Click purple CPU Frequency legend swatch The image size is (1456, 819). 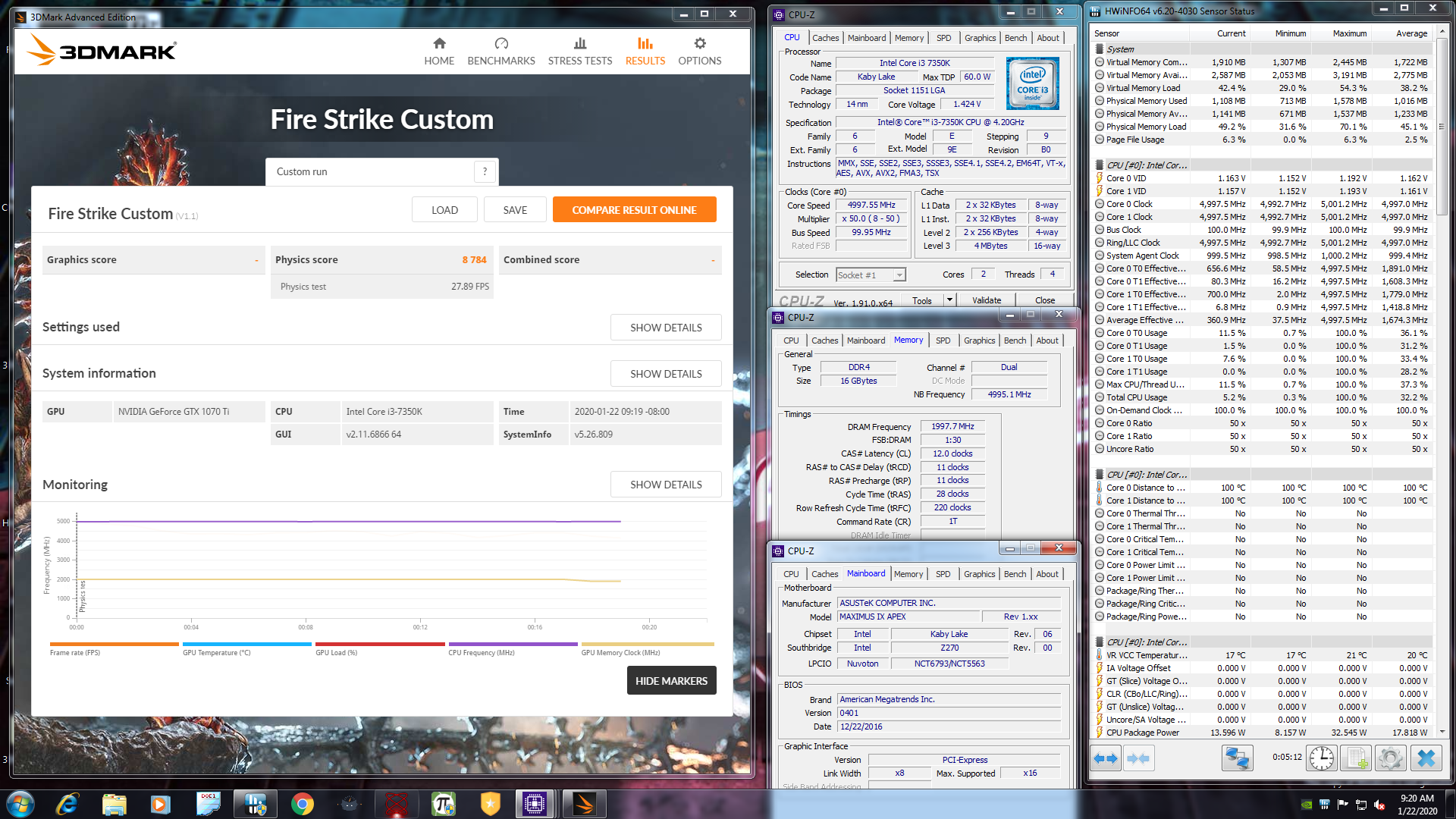pyautogui.click(x=513, y=644)
